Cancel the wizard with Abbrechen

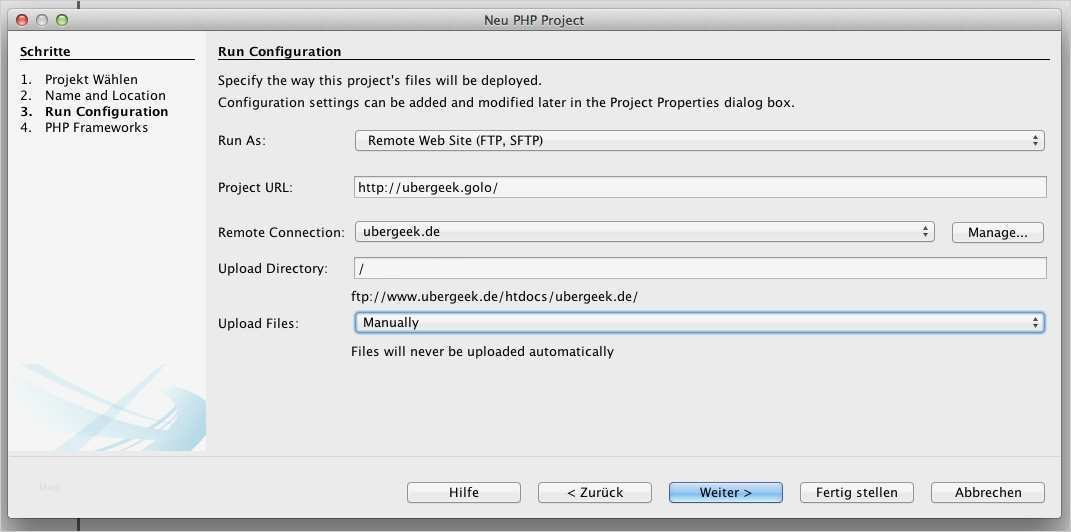(987, 492)
